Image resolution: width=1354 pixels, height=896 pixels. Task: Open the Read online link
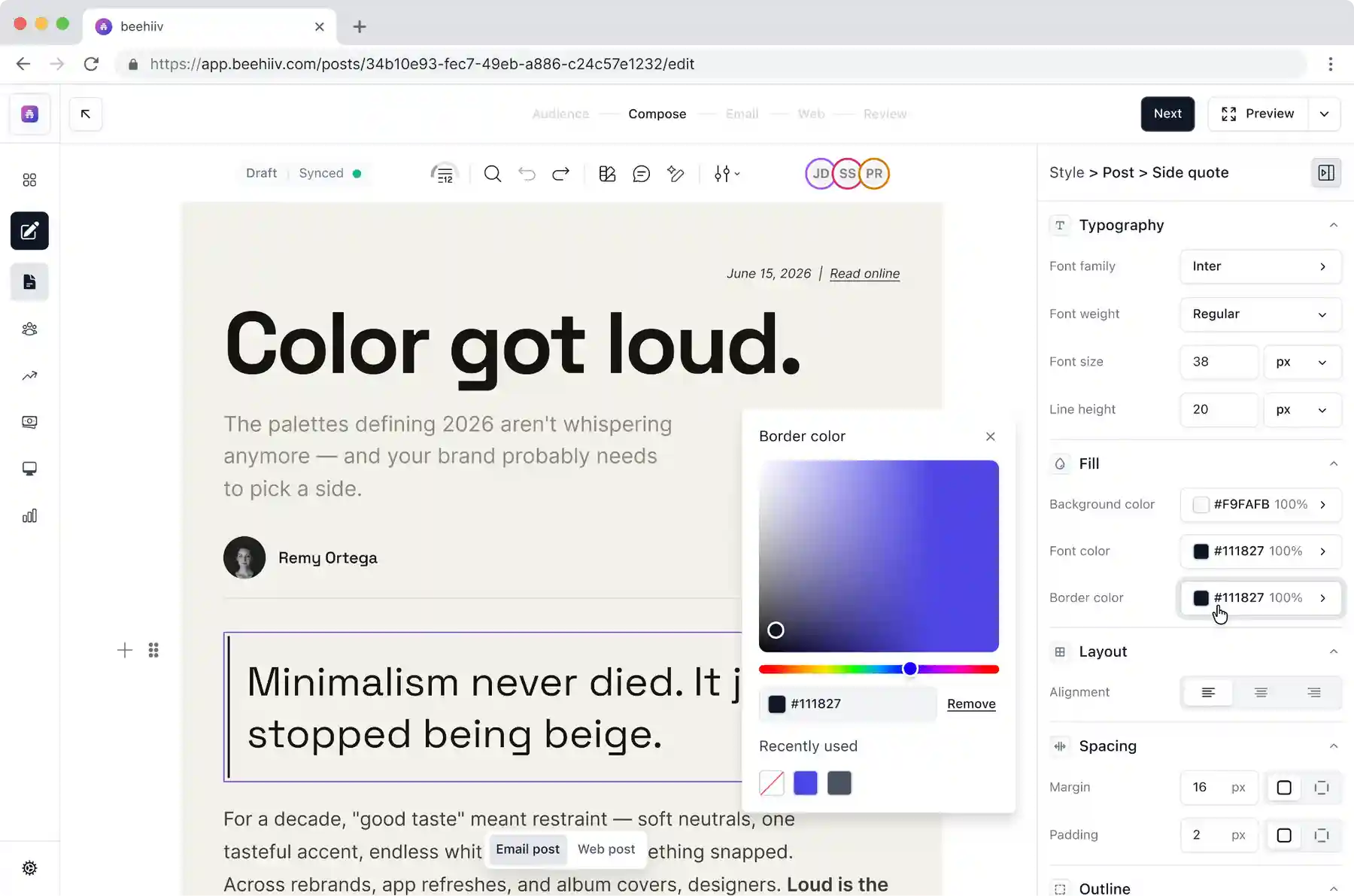(x=864, y=273)
